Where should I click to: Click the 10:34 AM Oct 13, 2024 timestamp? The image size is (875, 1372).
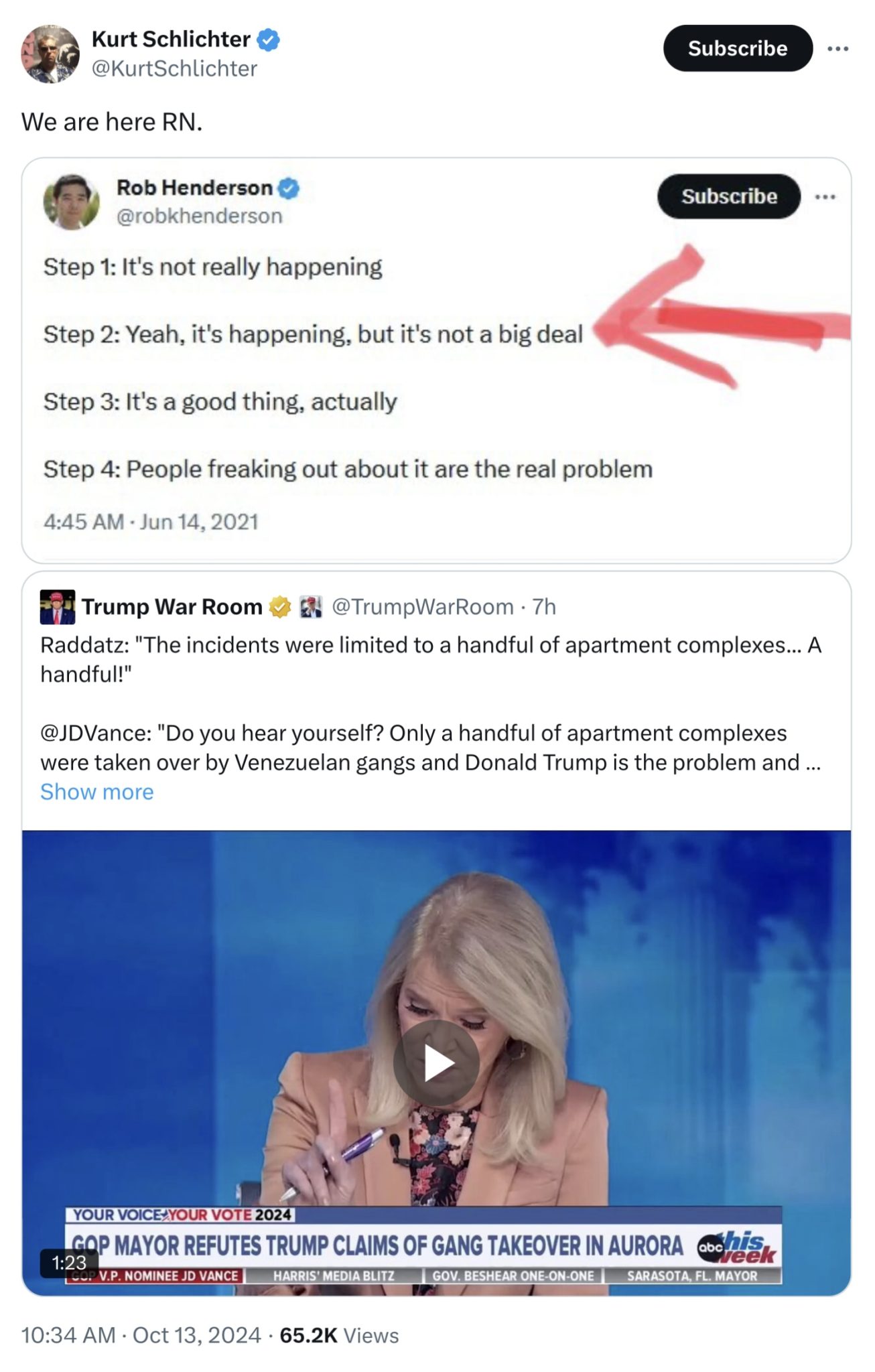coord(141,1335)
